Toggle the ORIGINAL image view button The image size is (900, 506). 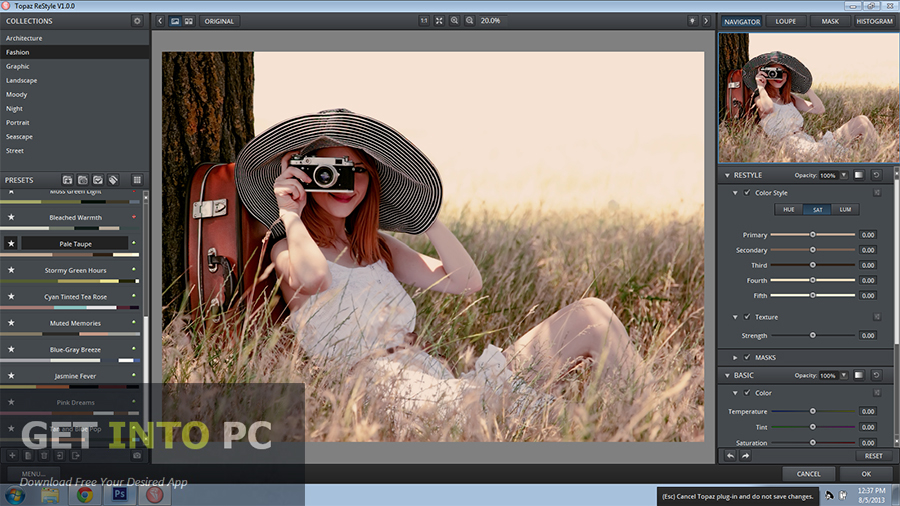pyautogui.click(x=219, y=21)
